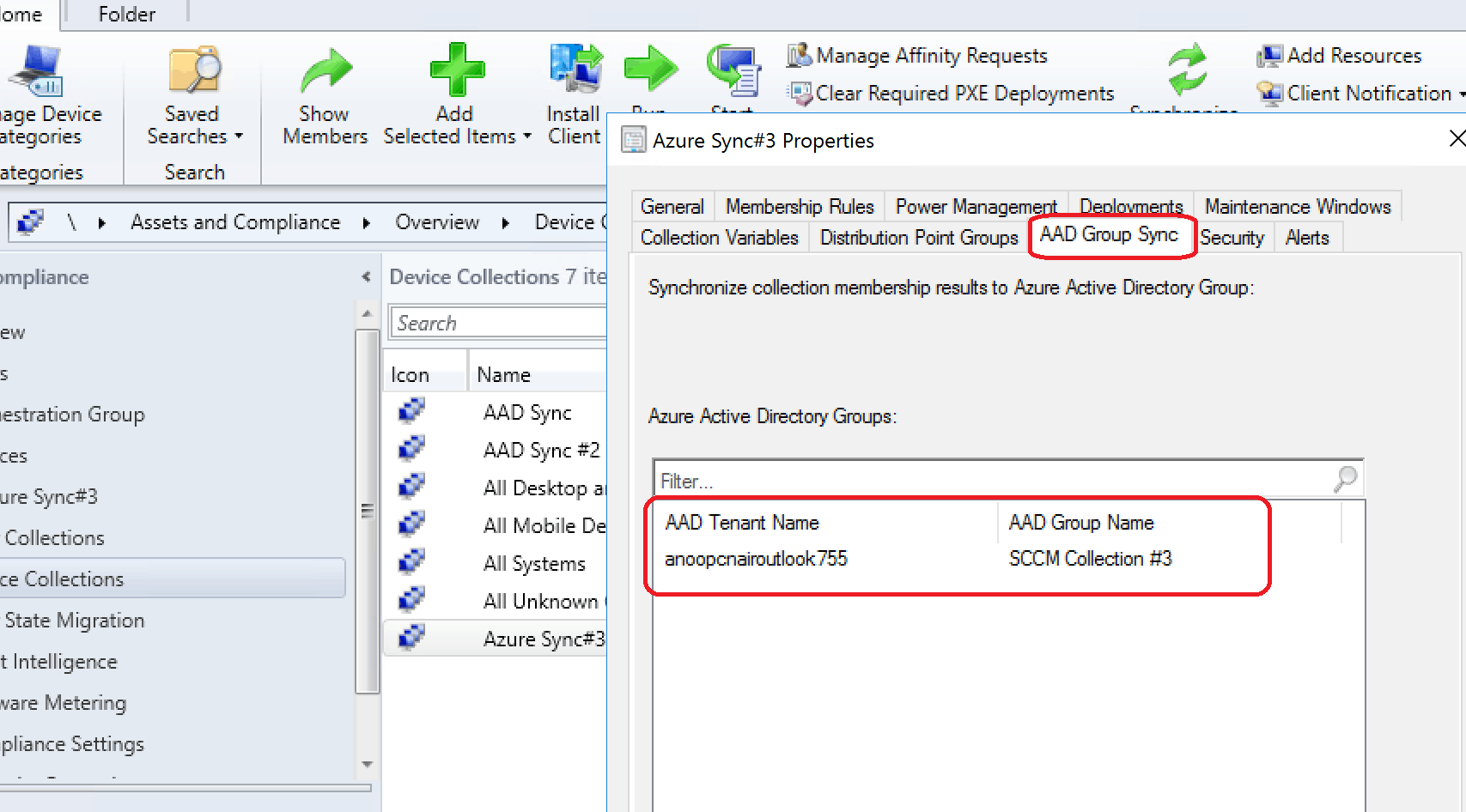Click the Start monitor-with-arrow icon
1466x812 pixels.
click(x=733, y=70)
